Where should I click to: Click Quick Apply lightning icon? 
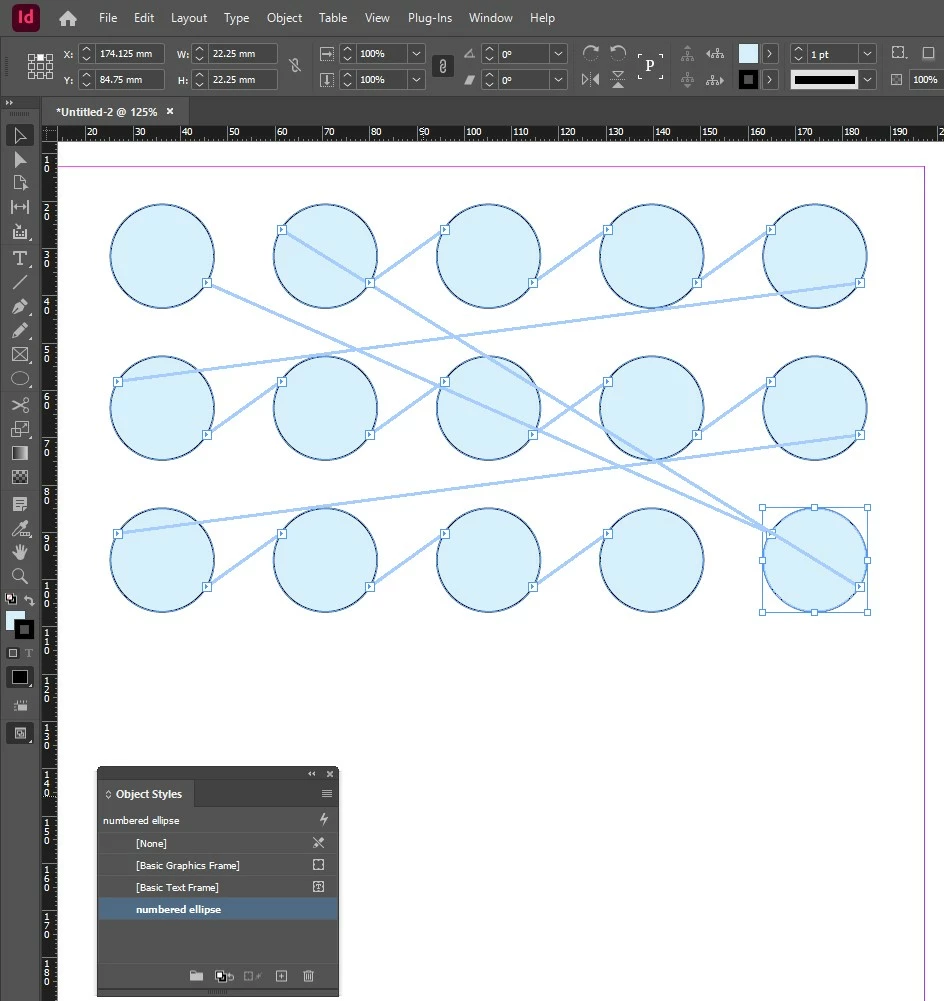[324, 819]
